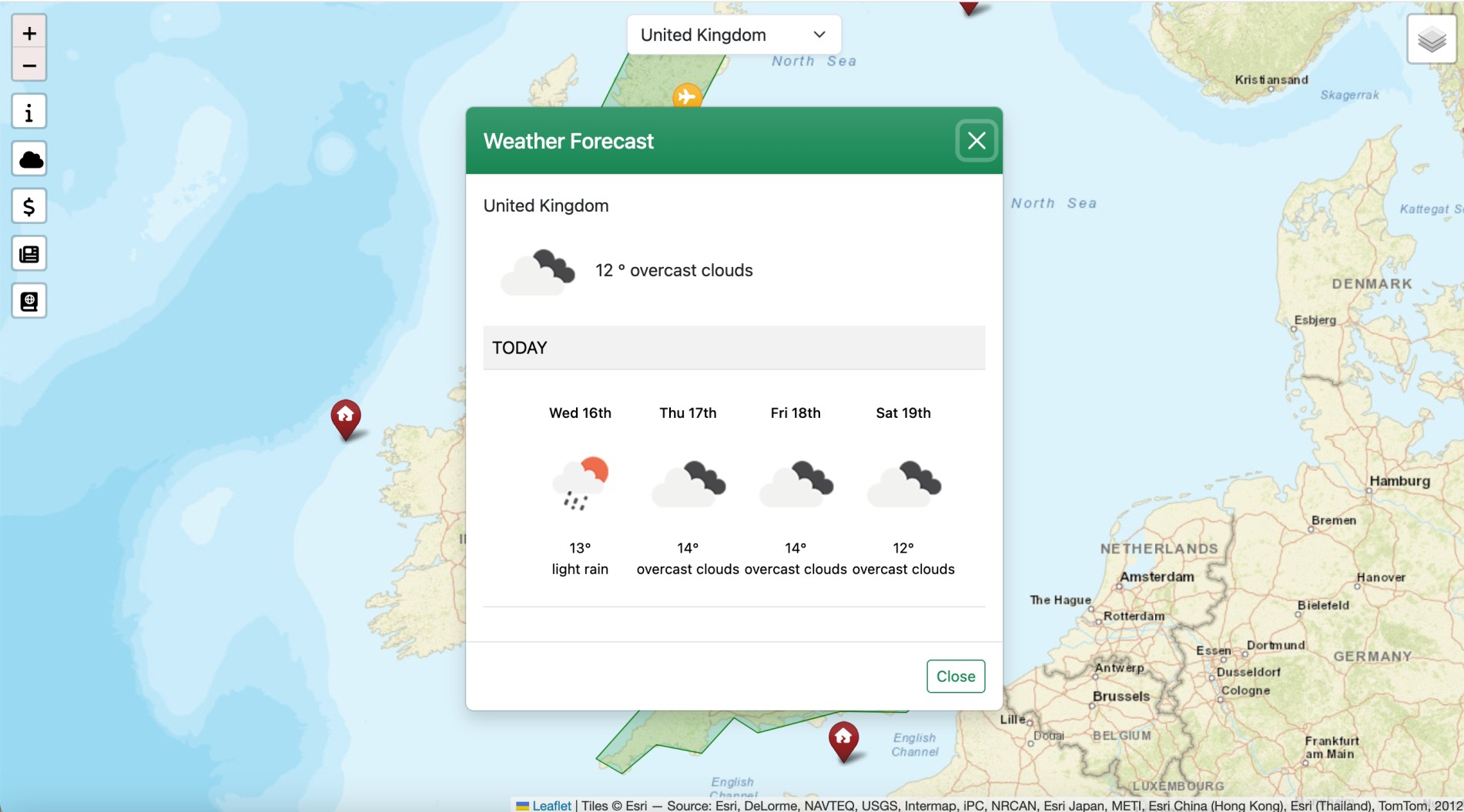Click the TODAY section header
The image size is (1464, 812).
[733, 348]
